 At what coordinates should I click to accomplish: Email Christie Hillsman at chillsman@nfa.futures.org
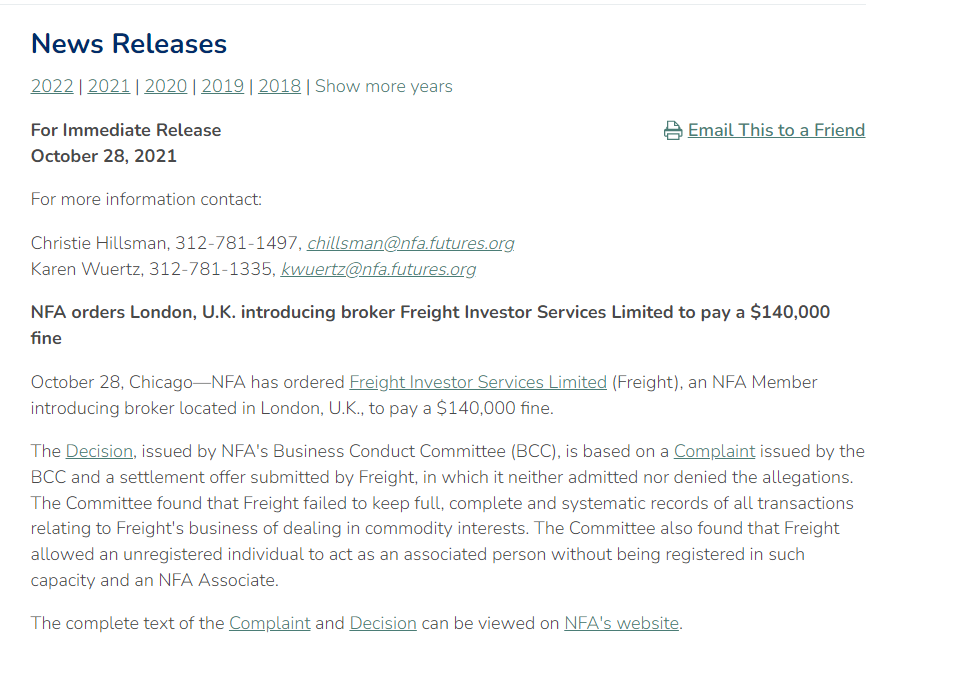pos(411,243)
